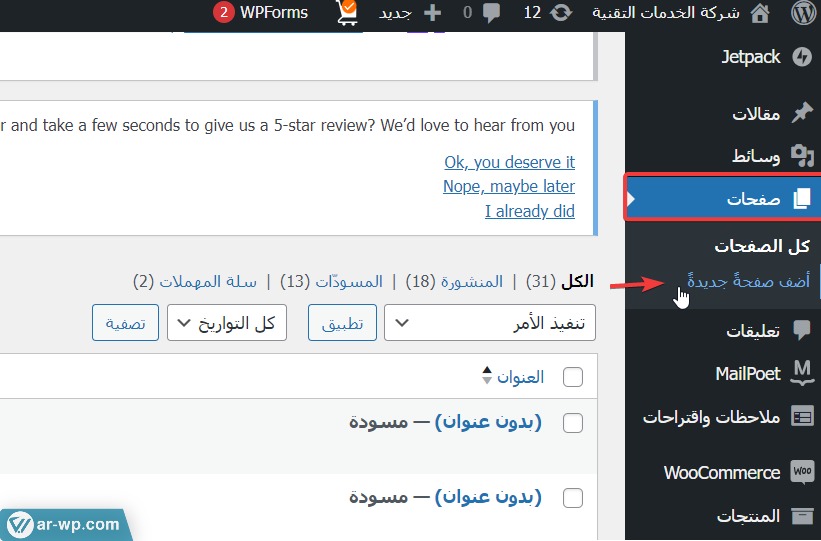Viewport: 821px width, 541px height.
Task: Open the كل التواريخ date filter dropdown
Action: tap(227, 323)
